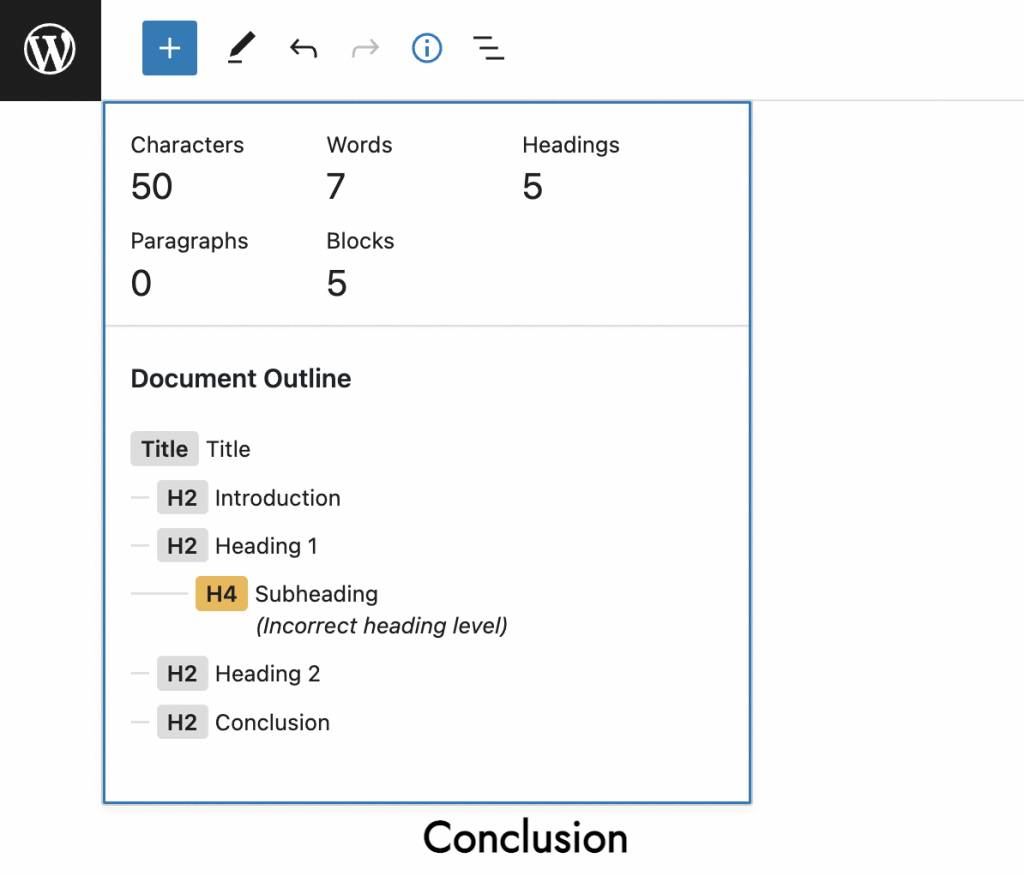Click the H2 badge beside Introduction
This screenshot has width=1024, height=876.
click(182, 498)
